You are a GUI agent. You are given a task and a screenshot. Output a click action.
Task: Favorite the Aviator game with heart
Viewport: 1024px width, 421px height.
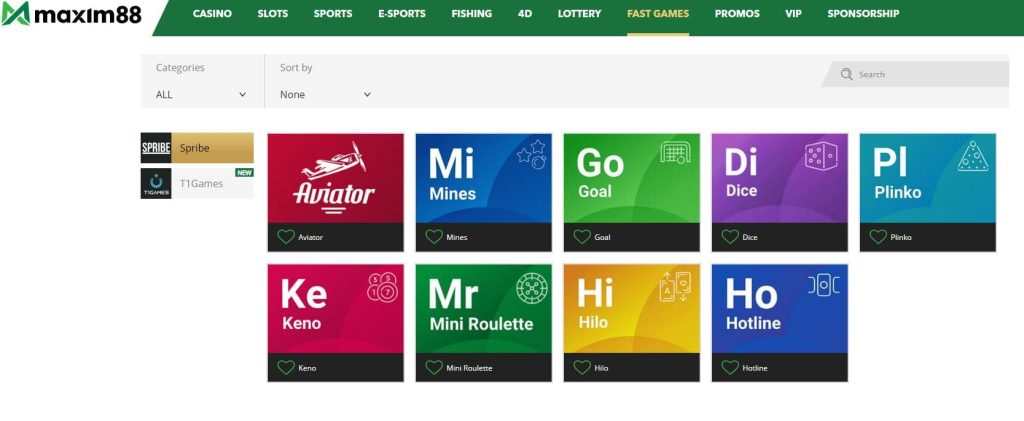click(x=286, y=237)
